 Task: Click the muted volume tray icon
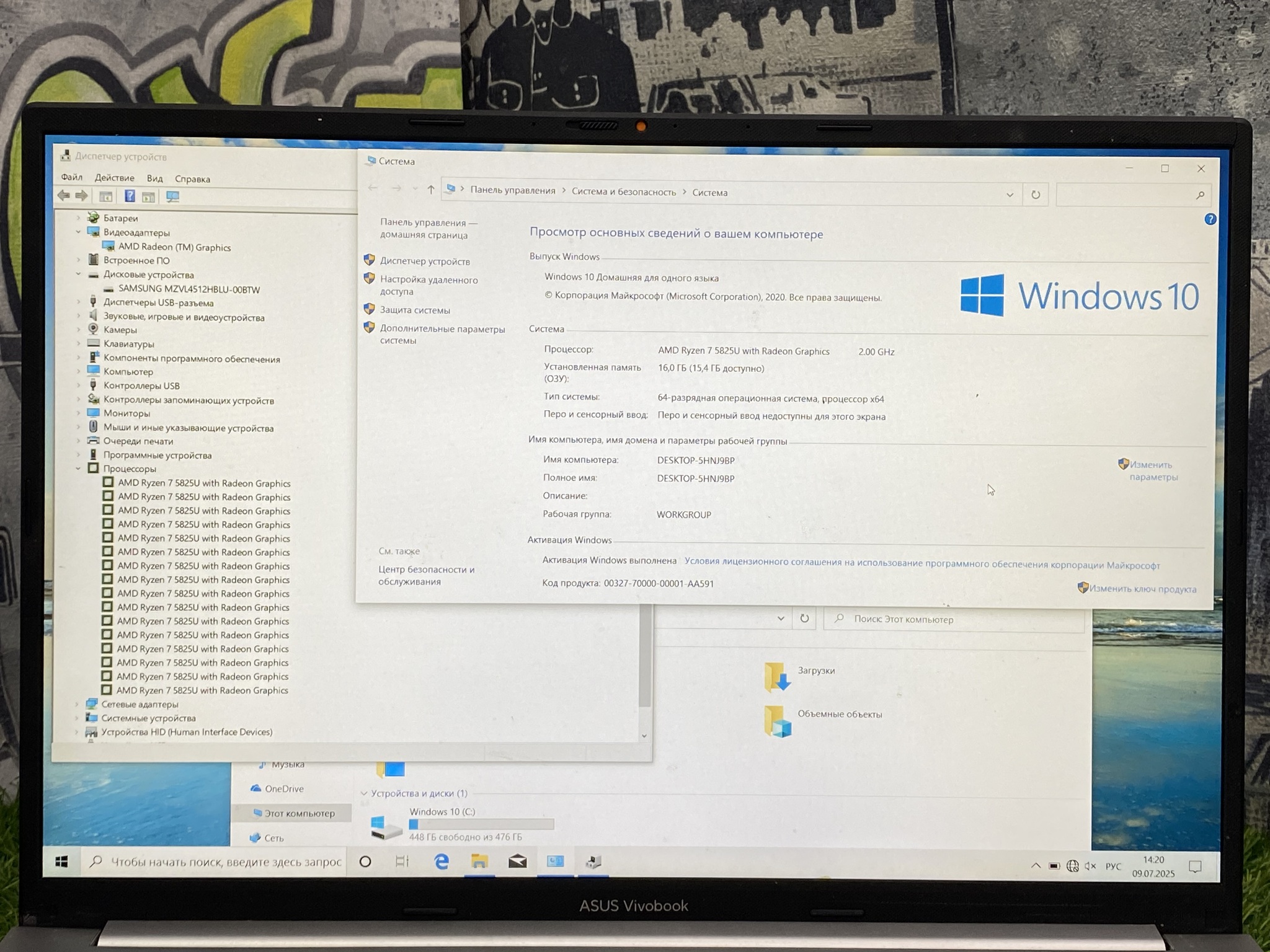click(x=1091, y=866)
